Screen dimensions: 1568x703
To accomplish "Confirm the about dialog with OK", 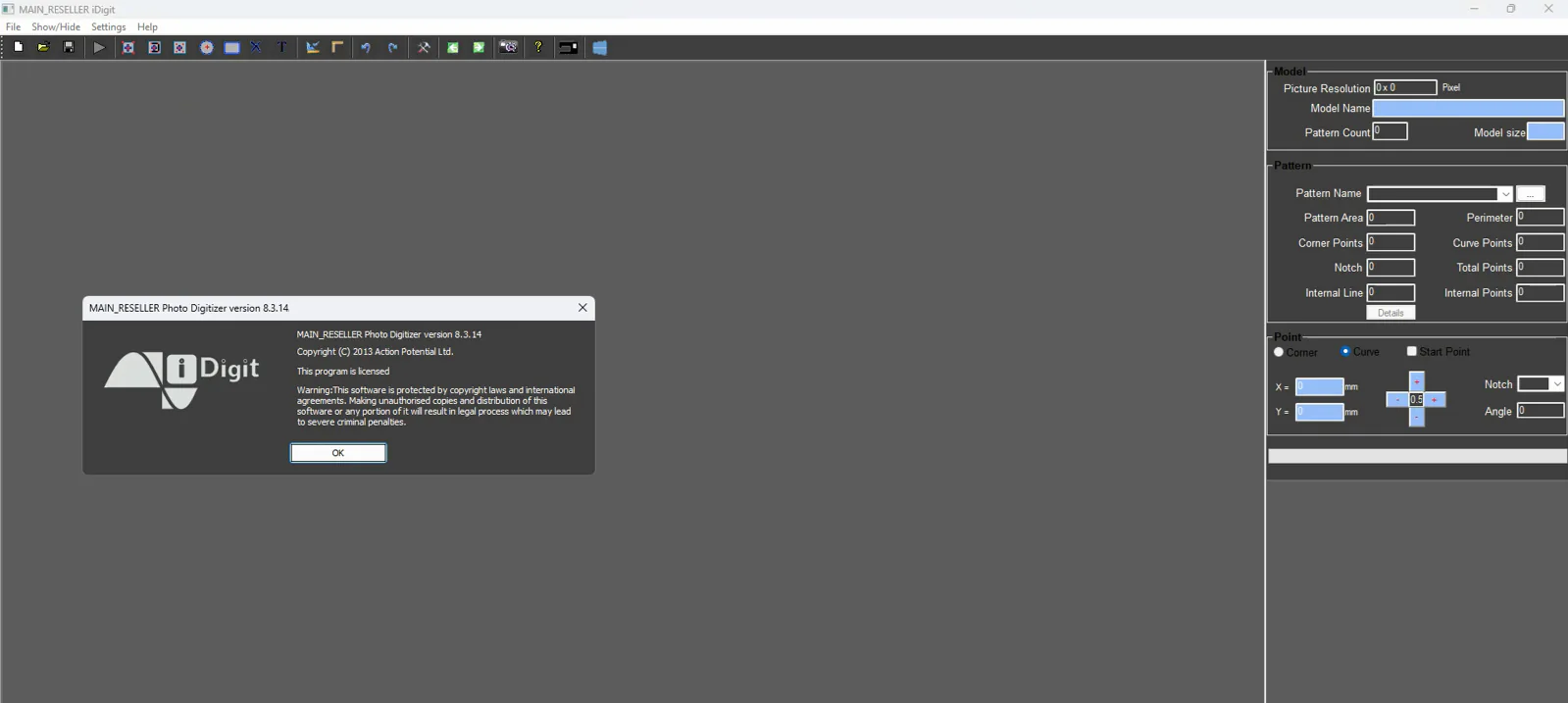I will (338, 453).
